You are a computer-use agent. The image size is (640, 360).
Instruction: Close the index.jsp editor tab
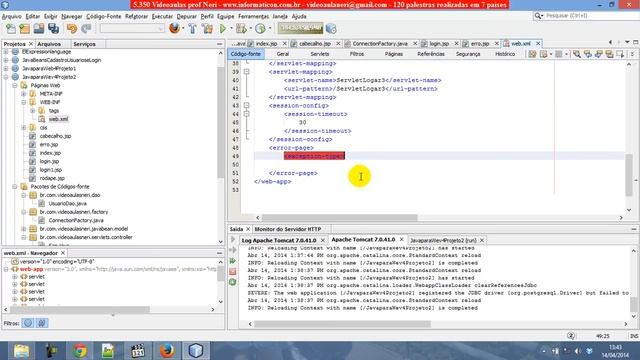point(284,43)
